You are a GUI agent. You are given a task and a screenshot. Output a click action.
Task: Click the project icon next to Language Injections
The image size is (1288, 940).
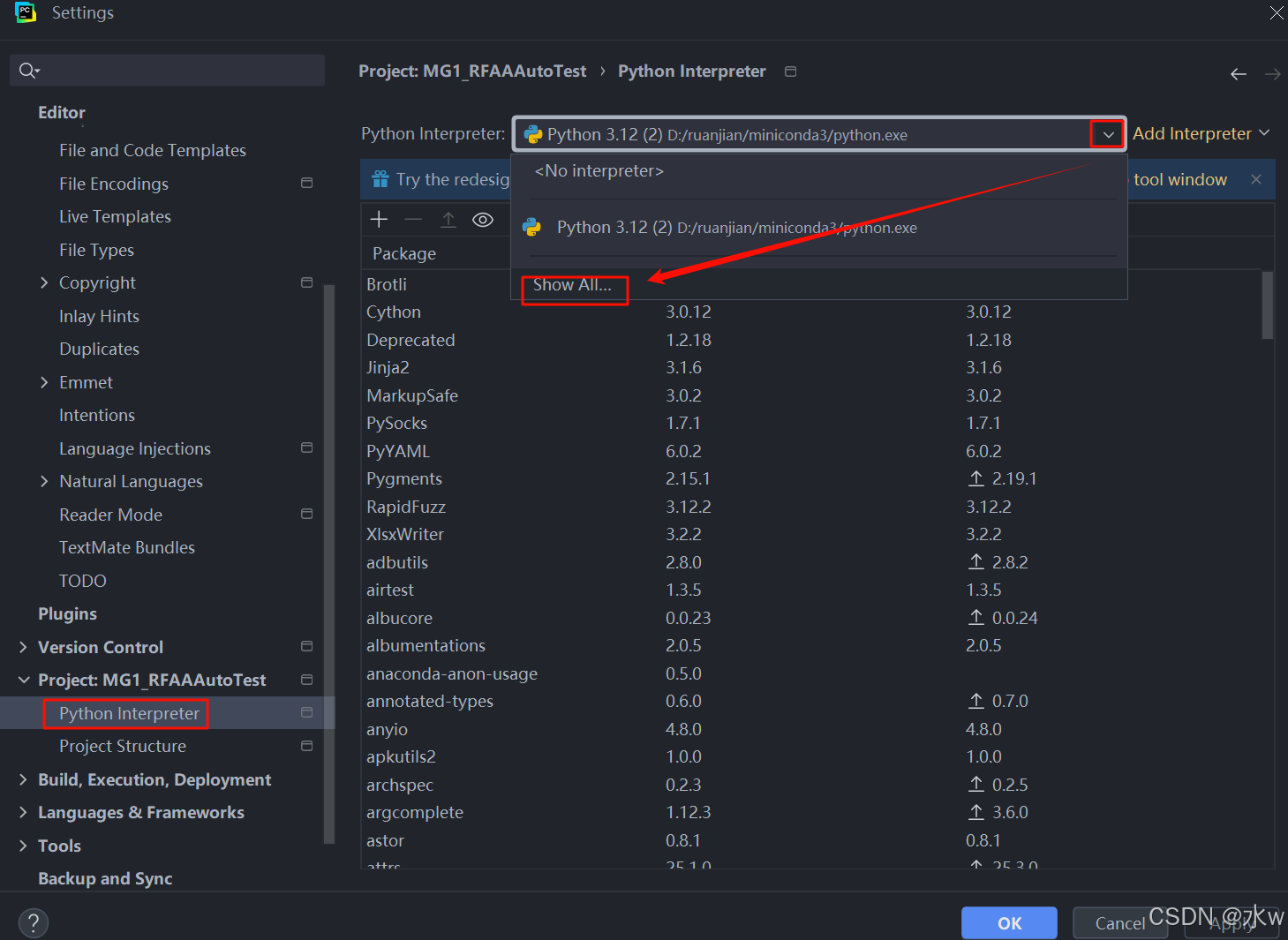[306, 447]
